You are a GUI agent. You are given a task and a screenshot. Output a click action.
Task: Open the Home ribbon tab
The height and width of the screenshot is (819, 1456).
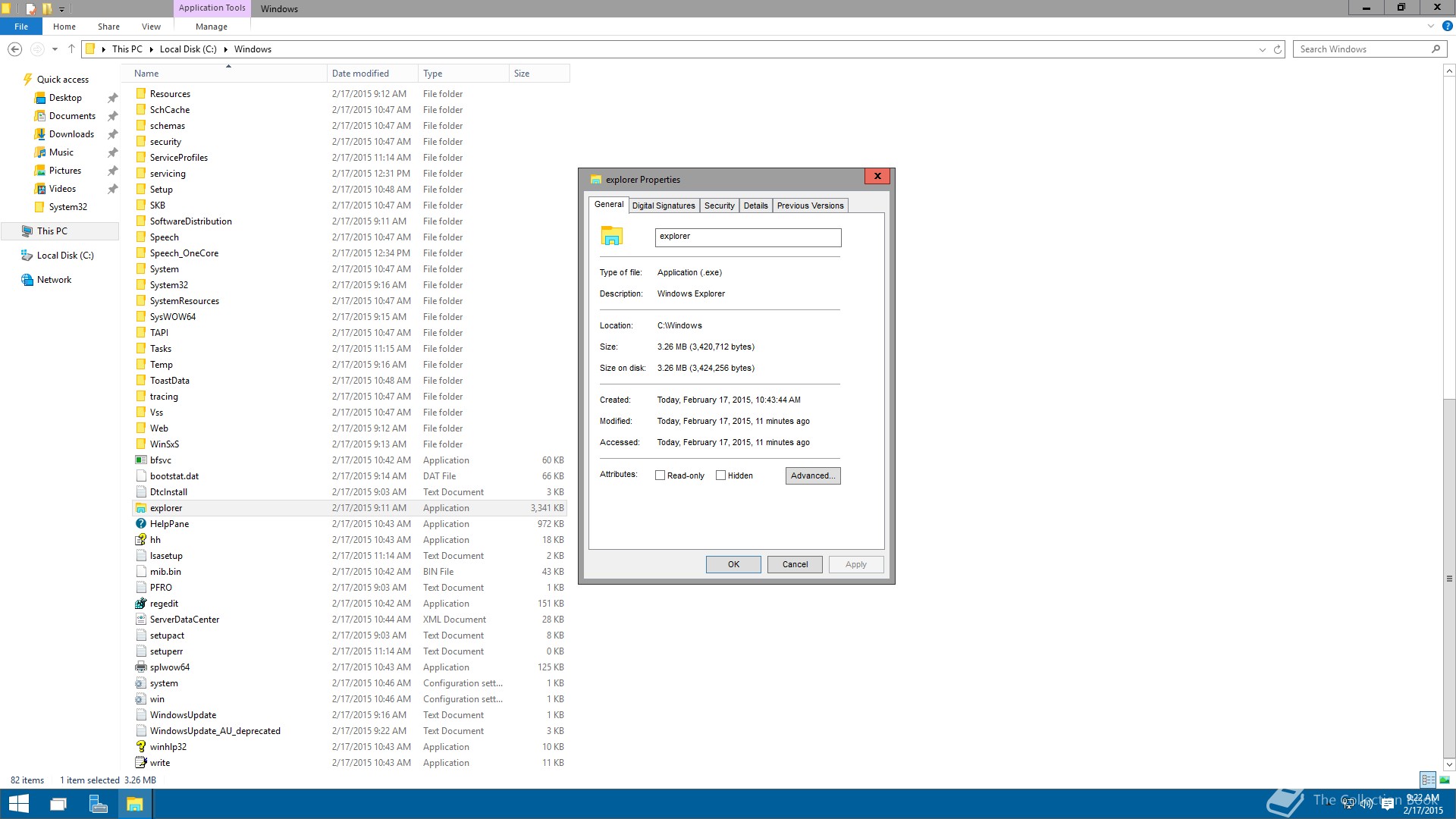click(64, 27)
